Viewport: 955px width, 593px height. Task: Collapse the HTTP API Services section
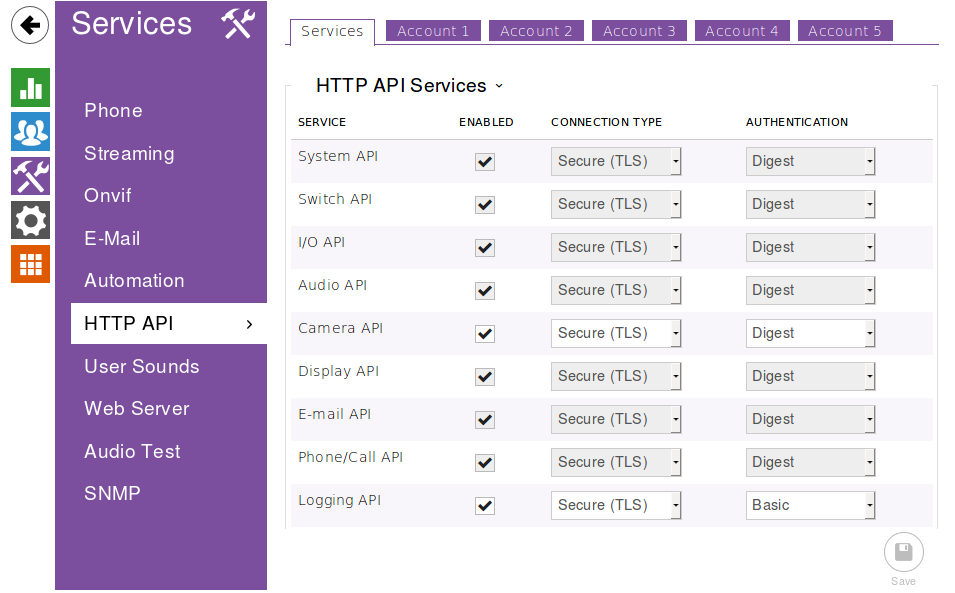pos(499,86)
